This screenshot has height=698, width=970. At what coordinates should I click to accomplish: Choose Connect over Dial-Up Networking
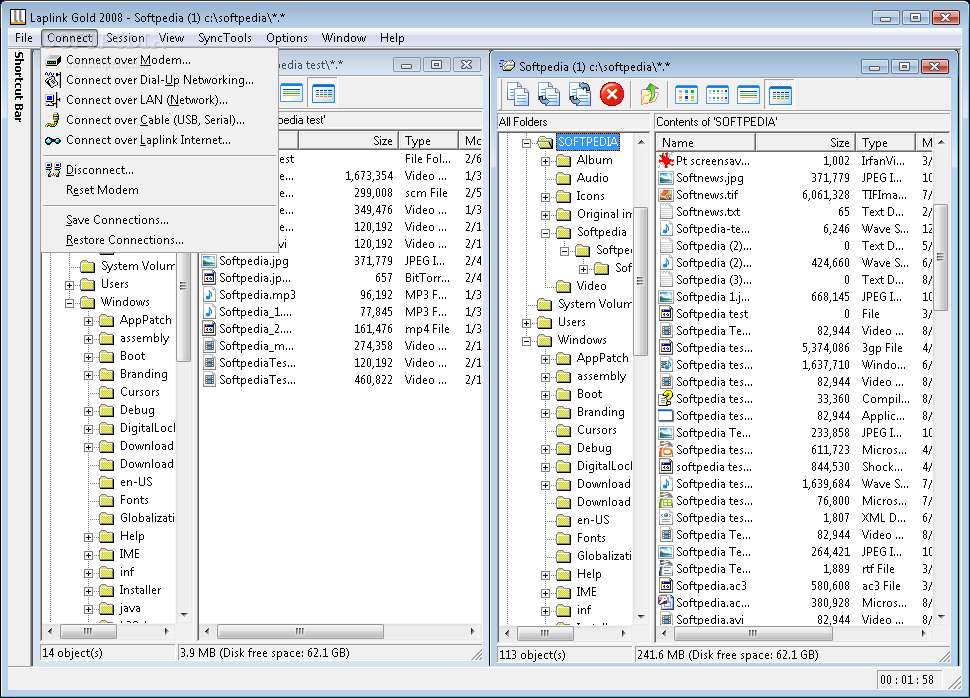click(160, 80)
